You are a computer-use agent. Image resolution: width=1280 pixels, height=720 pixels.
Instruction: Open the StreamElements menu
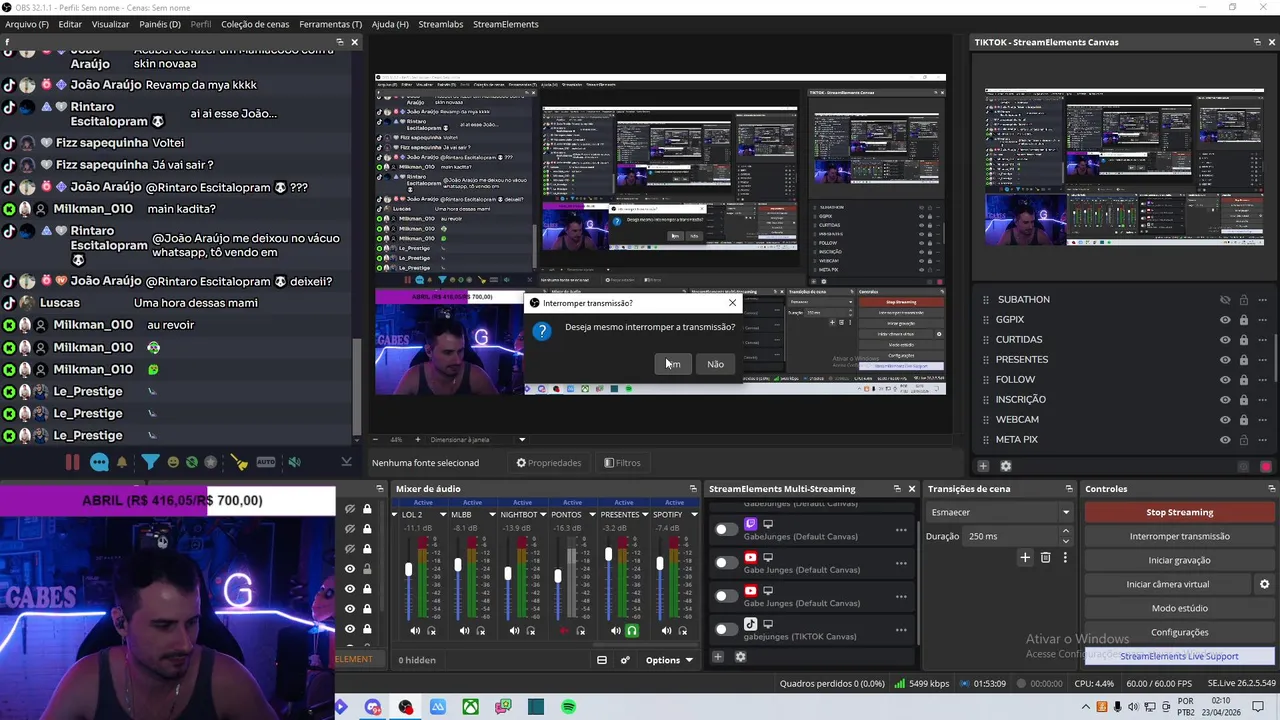(505, 24)
